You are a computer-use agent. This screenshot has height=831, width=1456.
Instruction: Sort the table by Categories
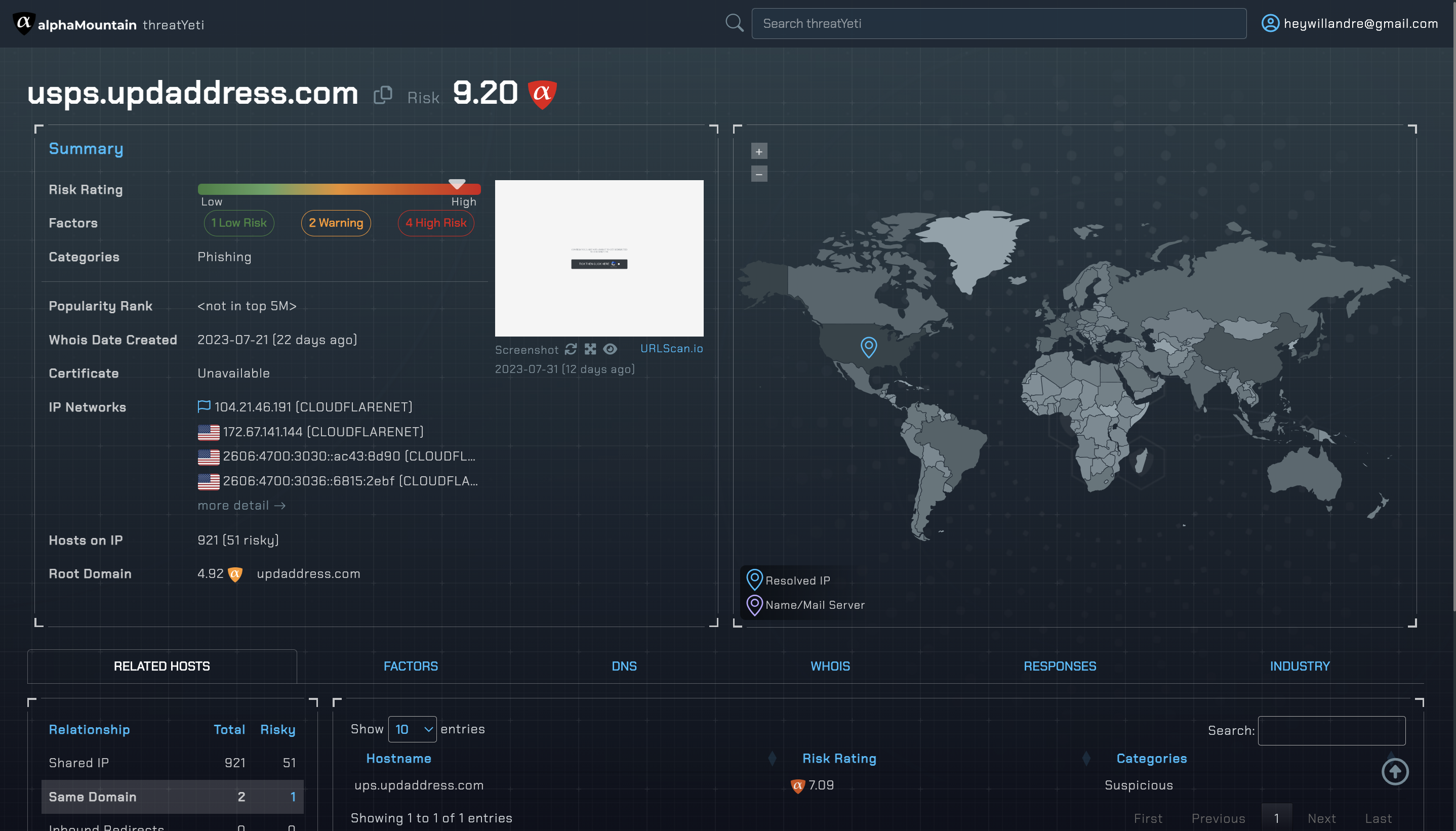coord(1151,759)
